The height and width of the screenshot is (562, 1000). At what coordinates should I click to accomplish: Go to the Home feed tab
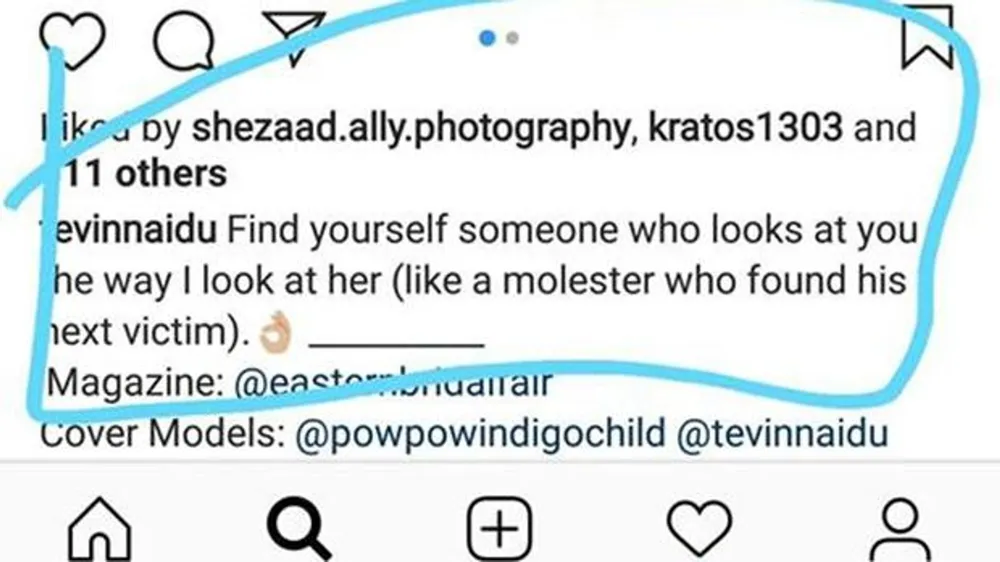point(98,525)
